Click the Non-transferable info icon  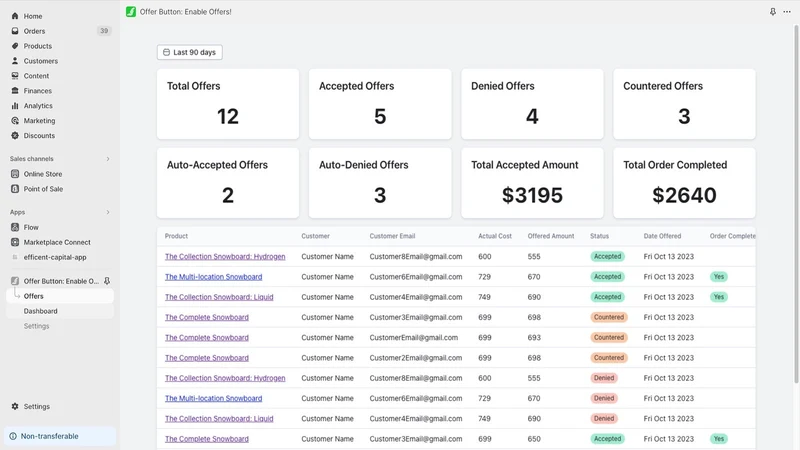(13, 436)
